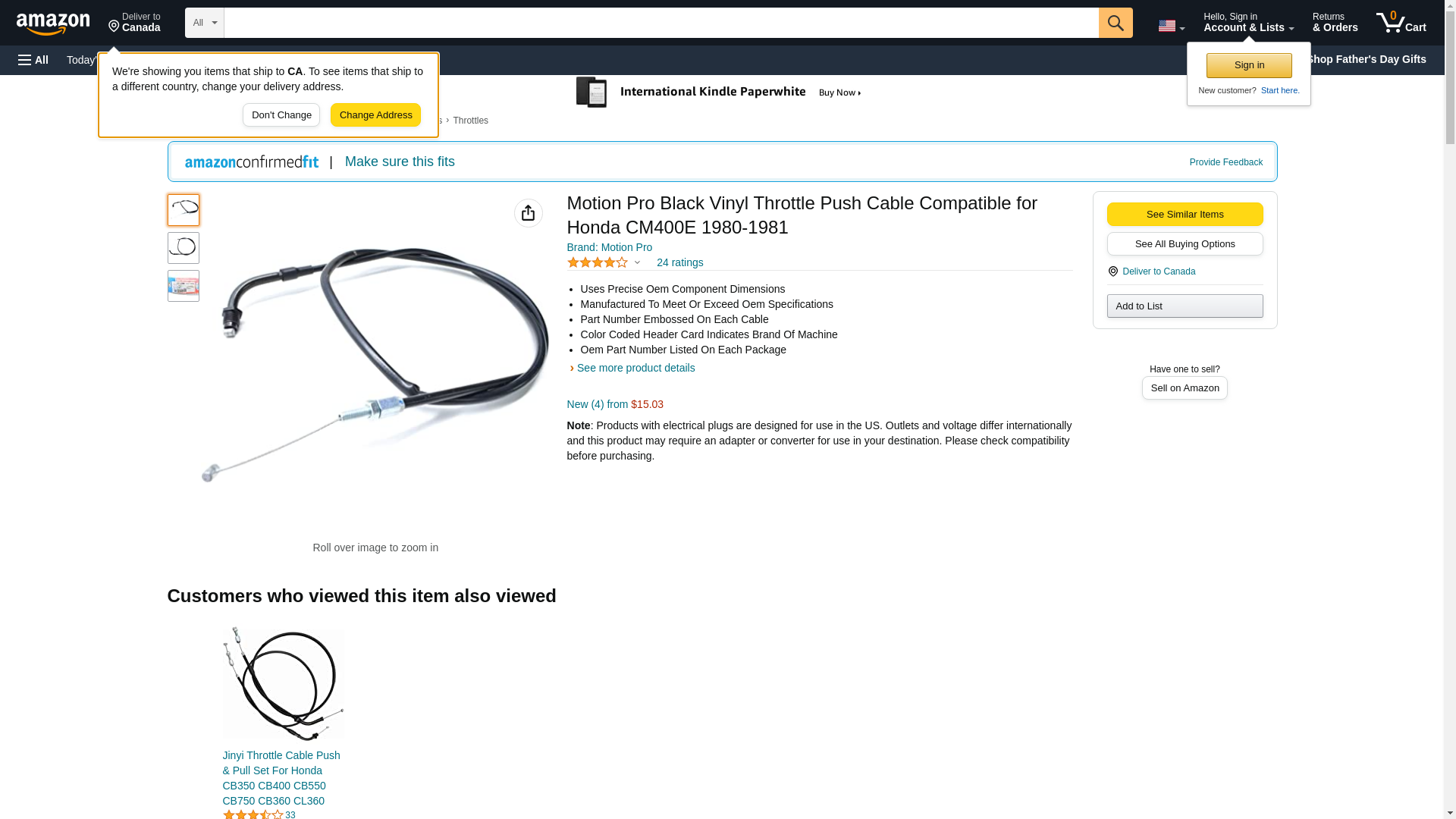Click Don't Change button
Screen dimensions: 1456x819
(x=281, y=115)
